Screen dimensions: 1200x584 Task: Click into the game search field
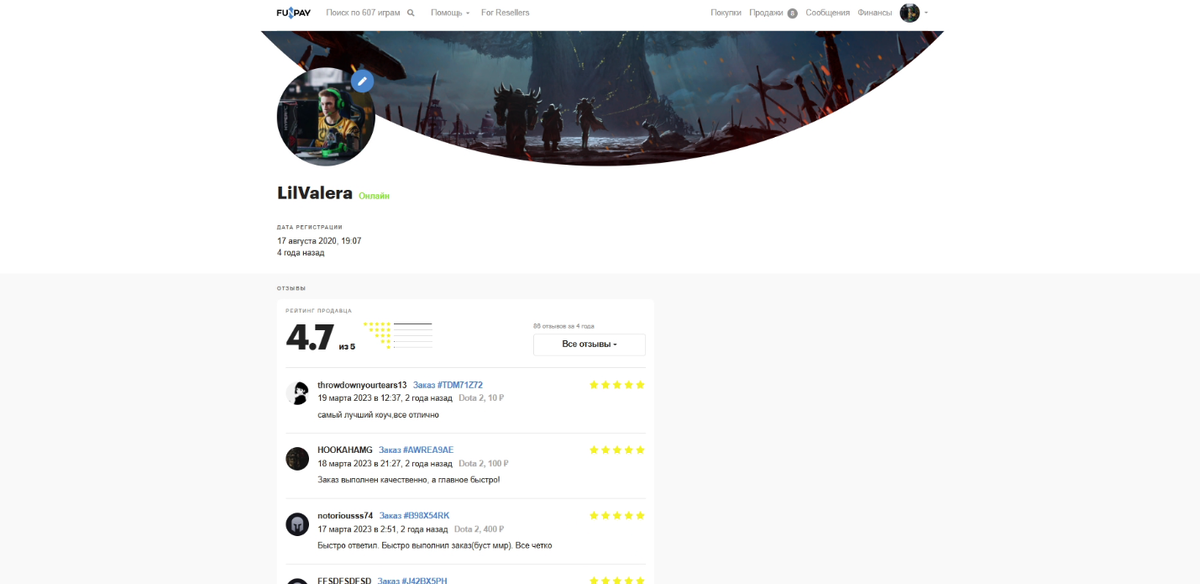click(x=363, y=13)
